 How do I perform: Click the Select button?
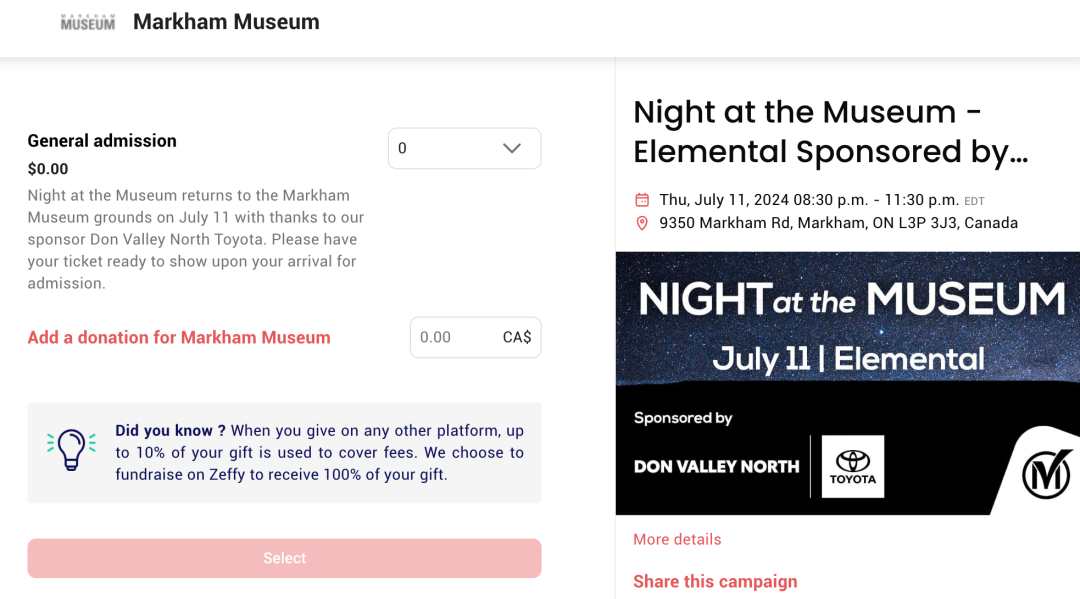[284, 558]
